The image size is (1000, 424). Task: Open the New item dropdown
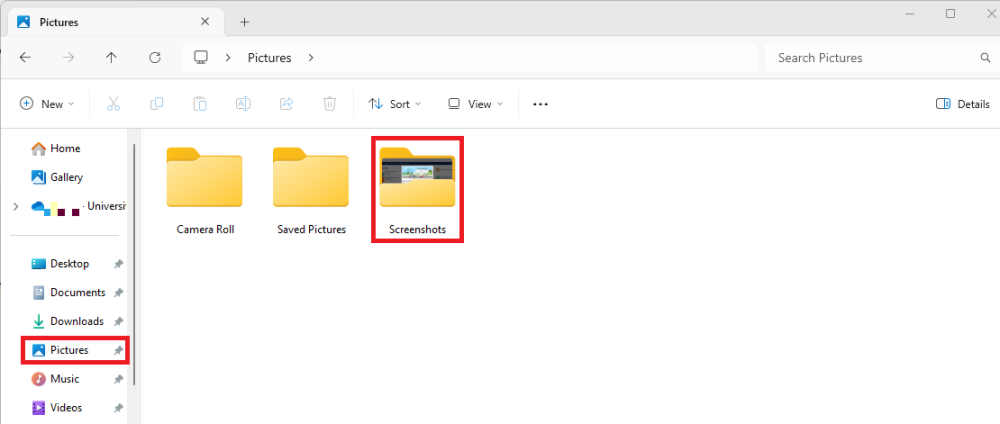[47, 104]
